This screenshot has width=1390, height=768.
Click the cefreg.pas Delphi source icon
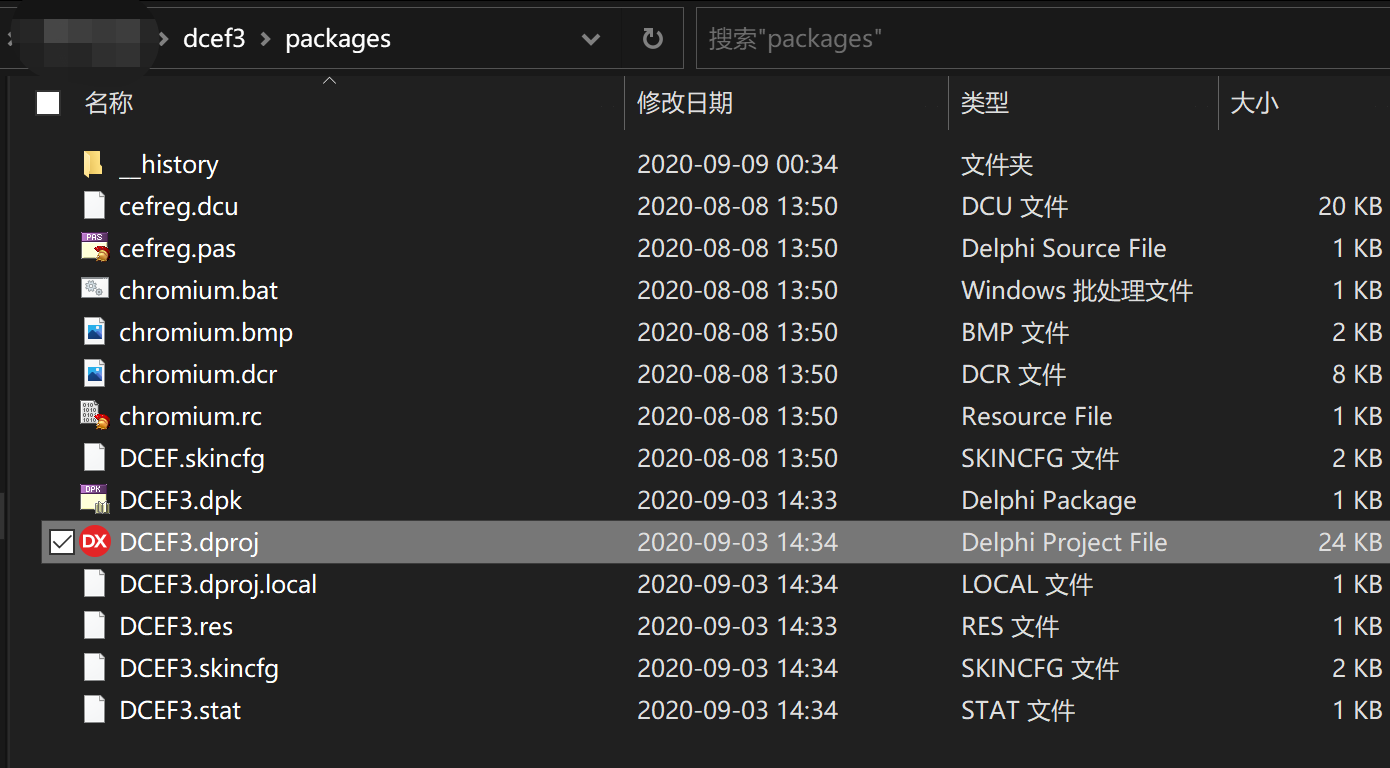94,248
